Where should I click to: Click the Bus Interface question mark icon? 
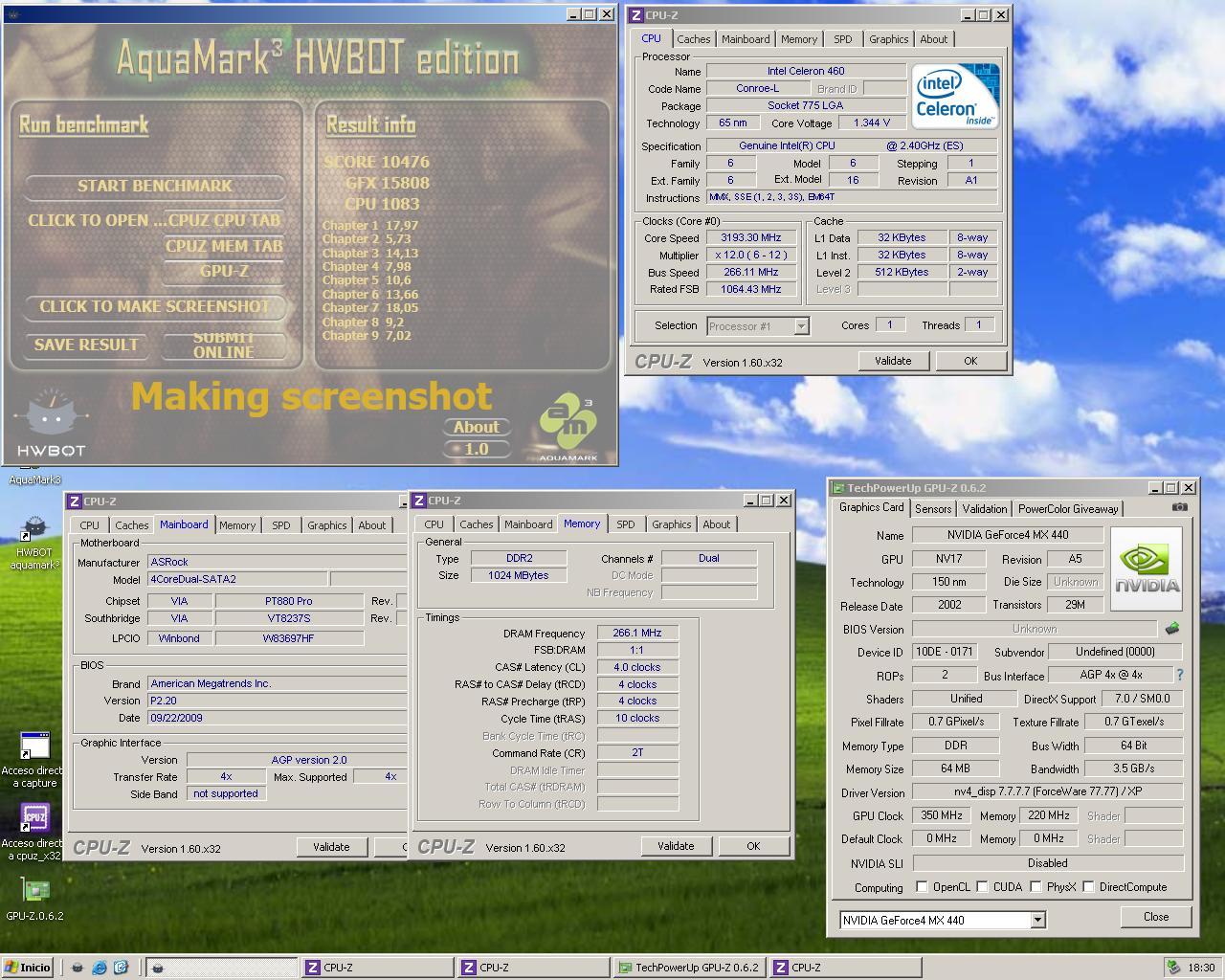click(x=1179, y=675)
